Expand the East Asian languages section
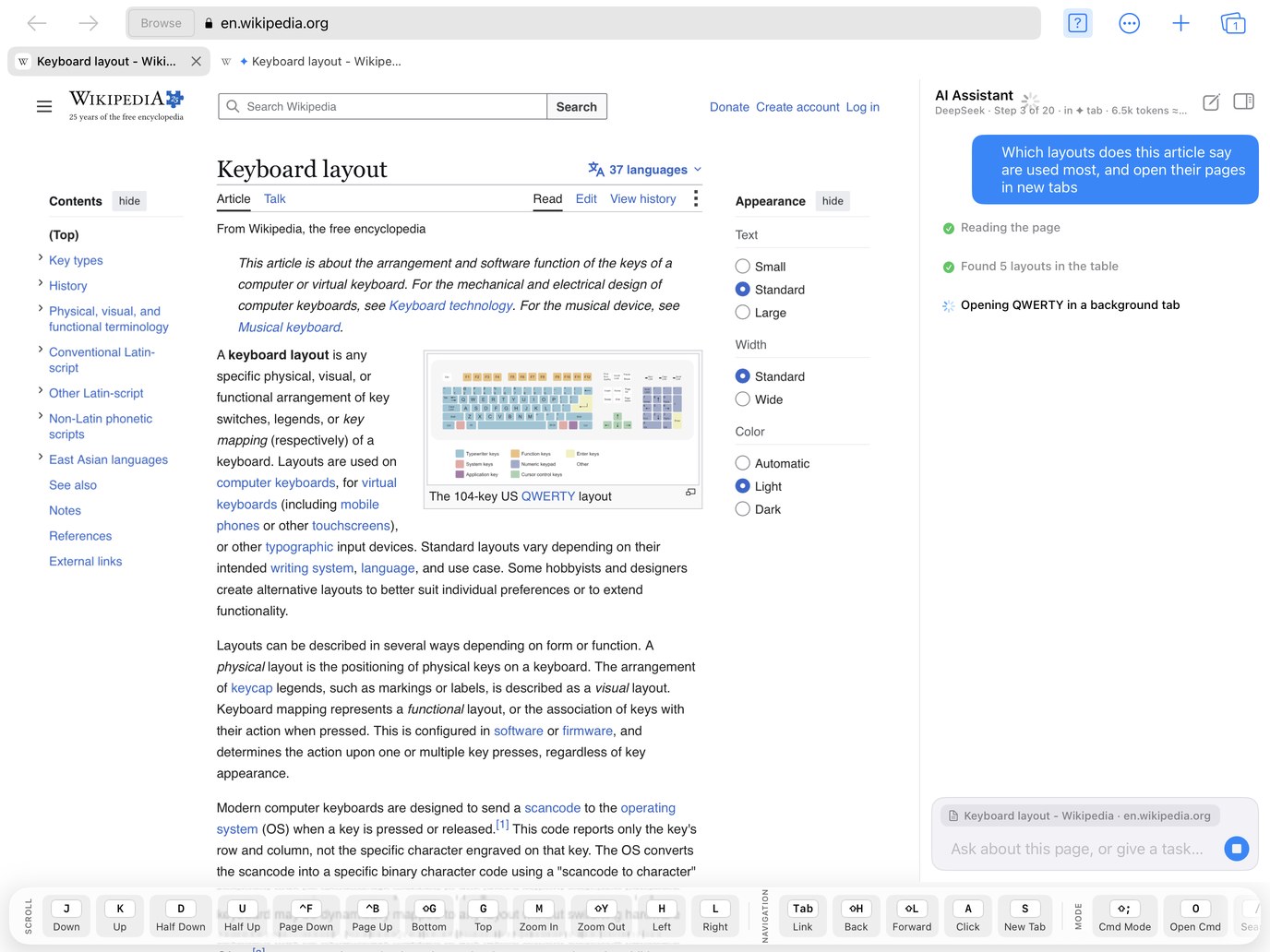 coord(41,457)
